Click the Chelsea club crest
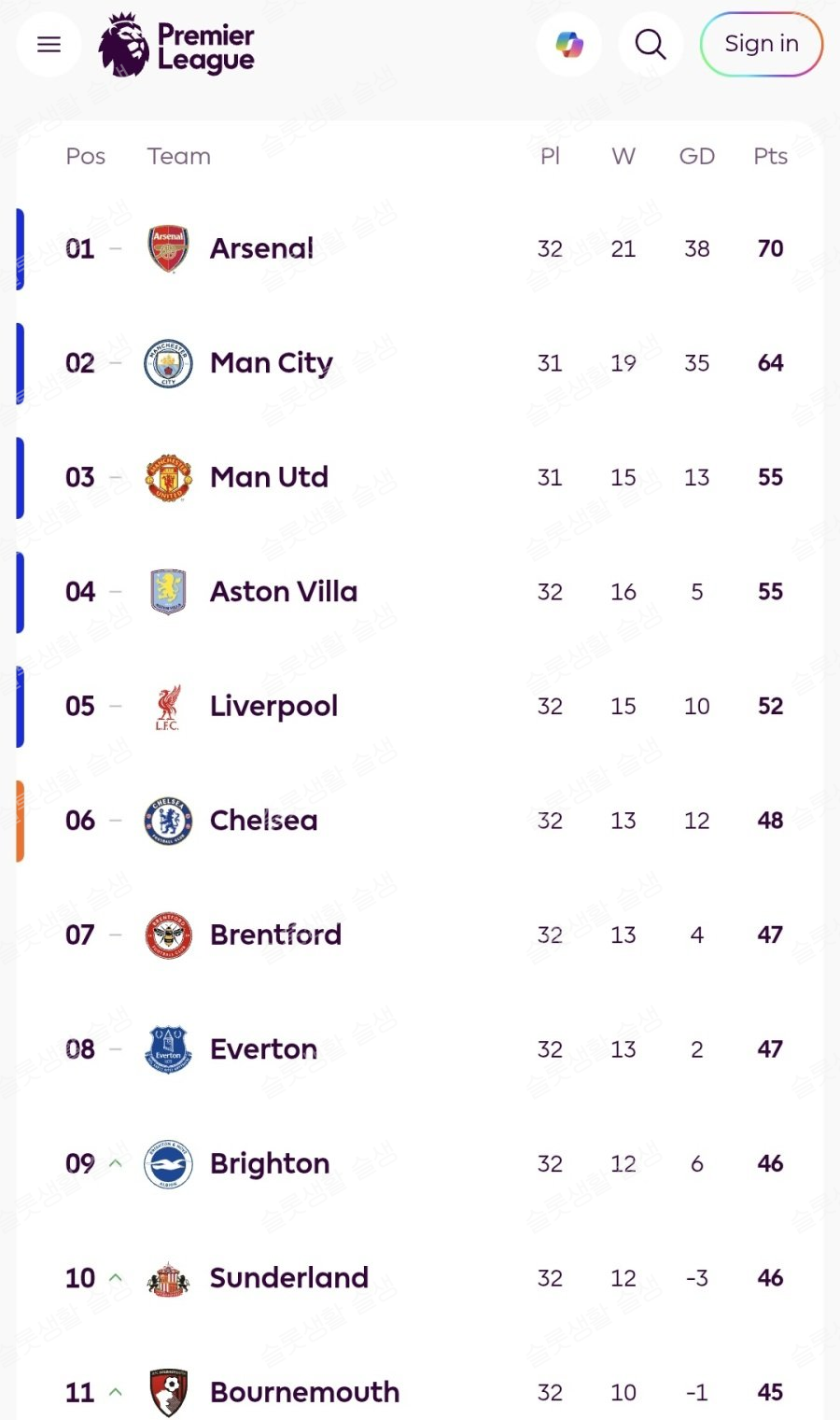Screen dimensions: 840x1420 (x=168, y=821)
